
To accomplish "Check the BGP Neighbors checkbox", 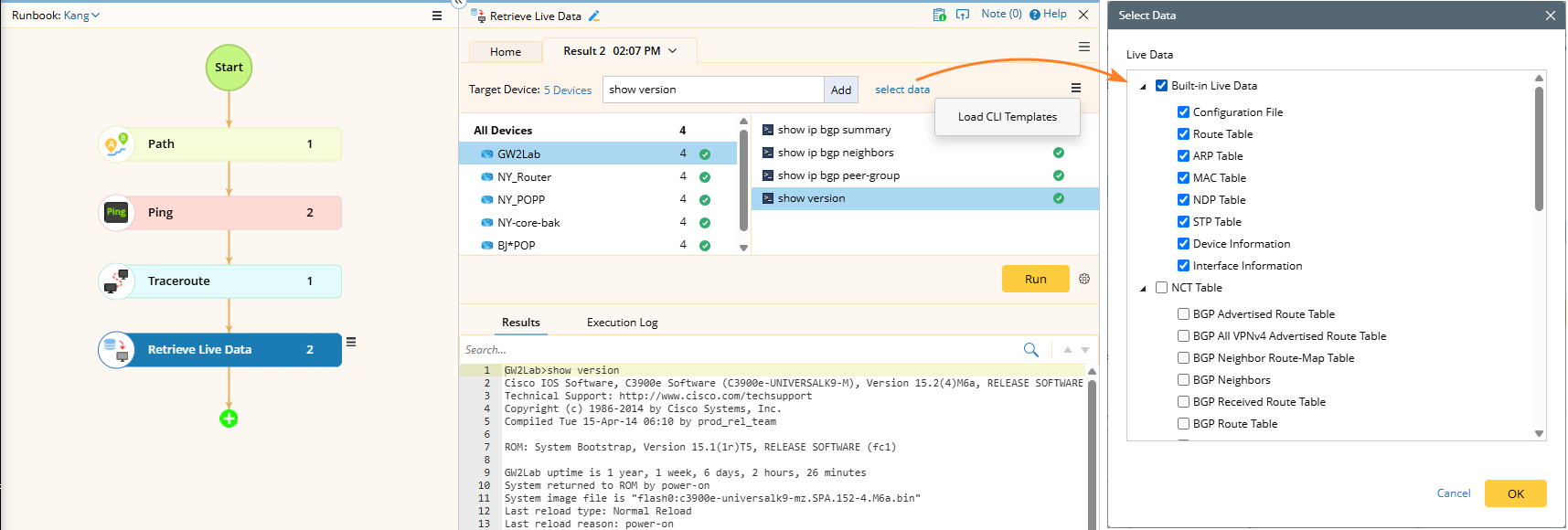I will point(1183,380).
